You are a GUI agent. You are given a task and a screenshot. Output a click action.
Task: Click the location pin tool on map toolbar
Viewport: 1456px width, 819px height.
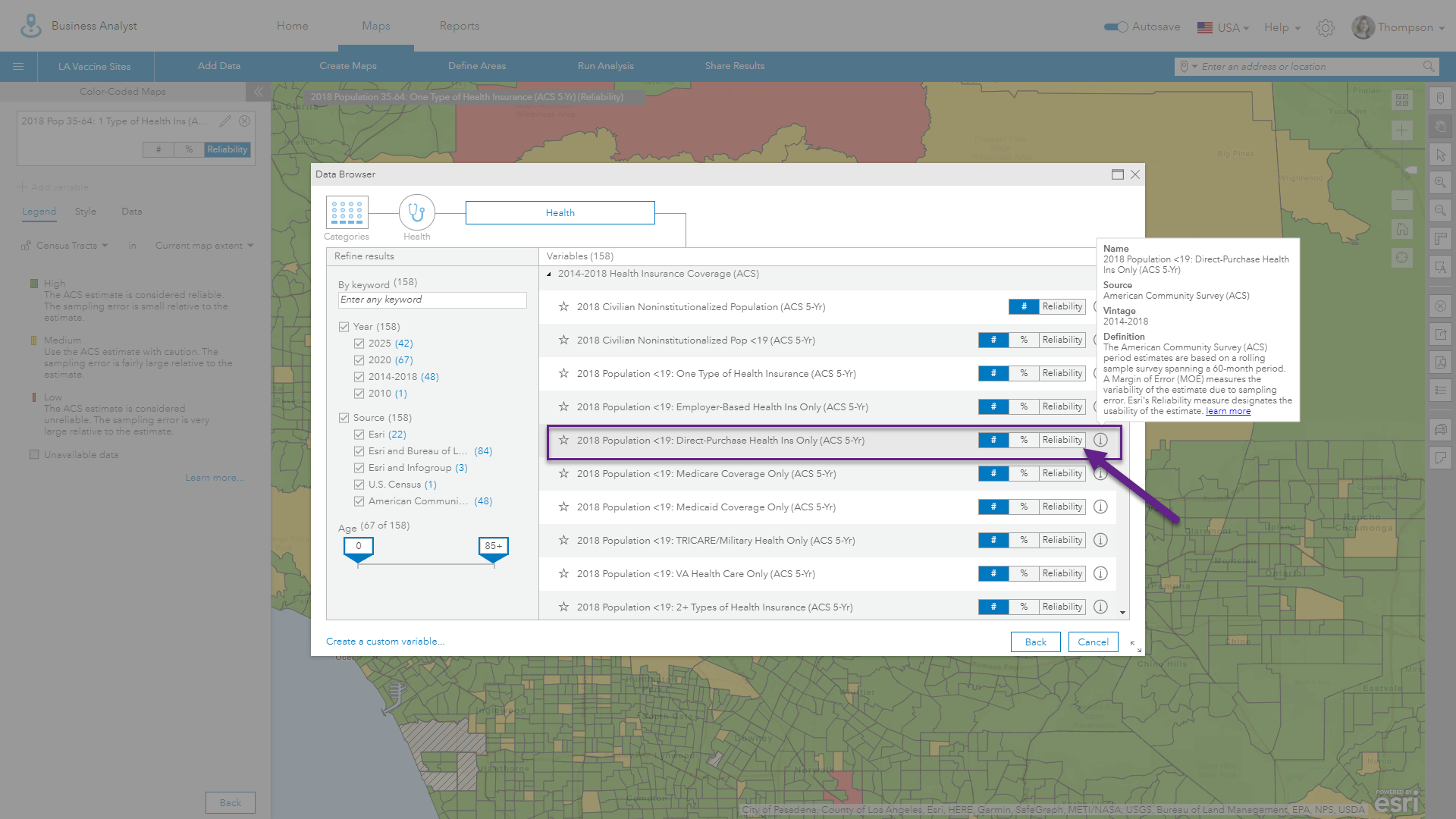pos(1440,98)
